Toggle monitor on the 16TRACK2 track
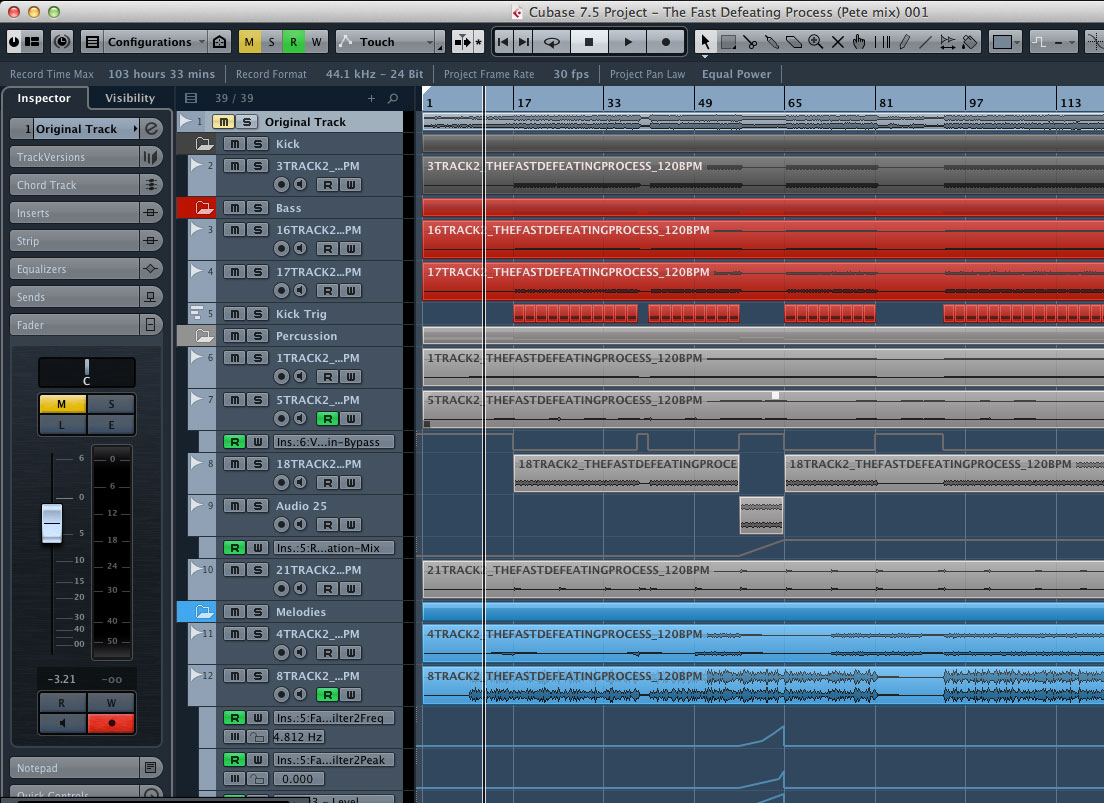 [301, 249]
